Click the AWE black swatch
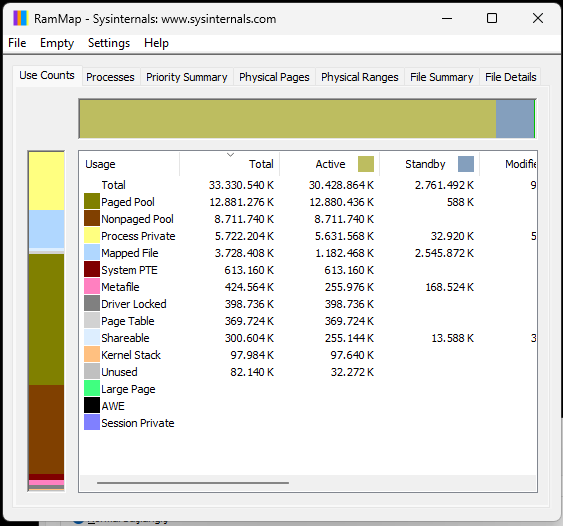Image resolution: width=563 pixels, height=526 pixels. click(92, 405)
